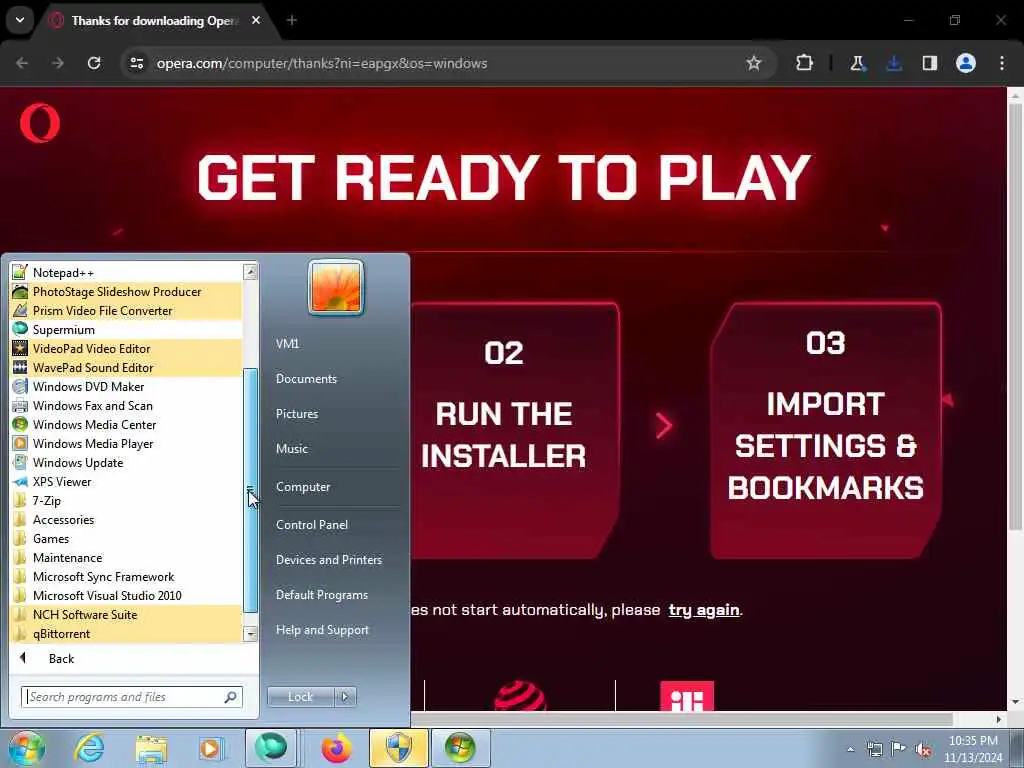Expand Microsoft Sync Framework folder

point(126,576)
